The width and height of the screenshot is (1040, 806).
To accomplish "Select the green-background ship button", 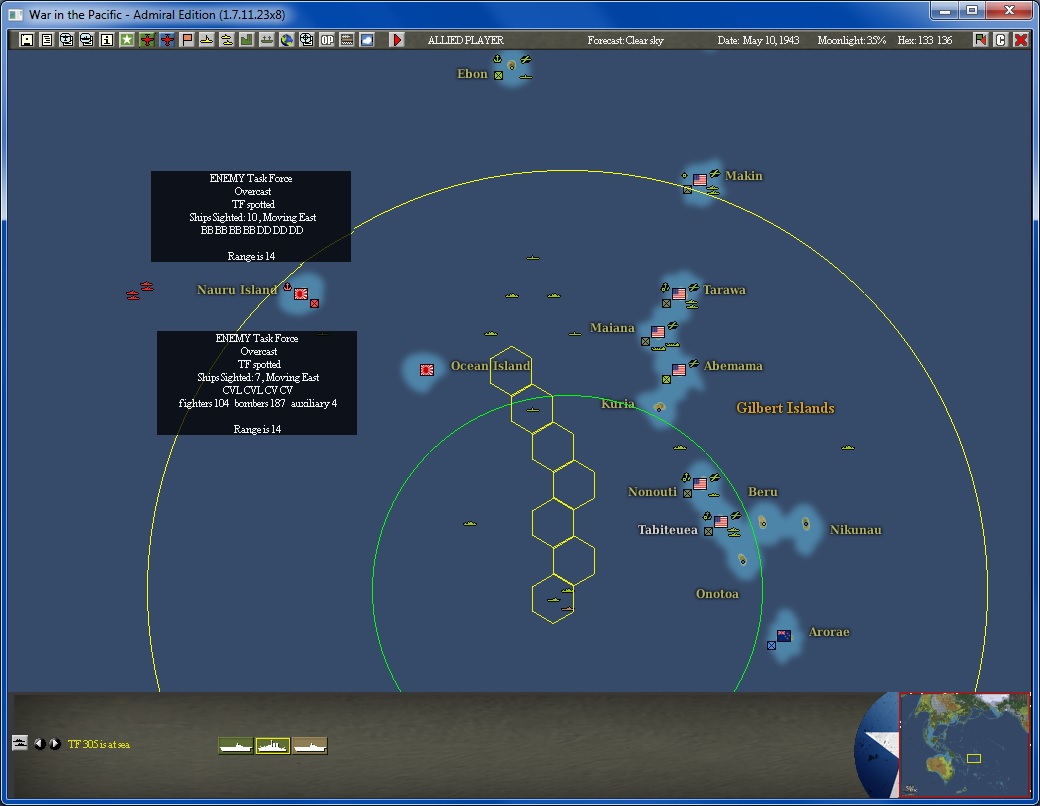I will pyautogui.click(x=235, y=746).
